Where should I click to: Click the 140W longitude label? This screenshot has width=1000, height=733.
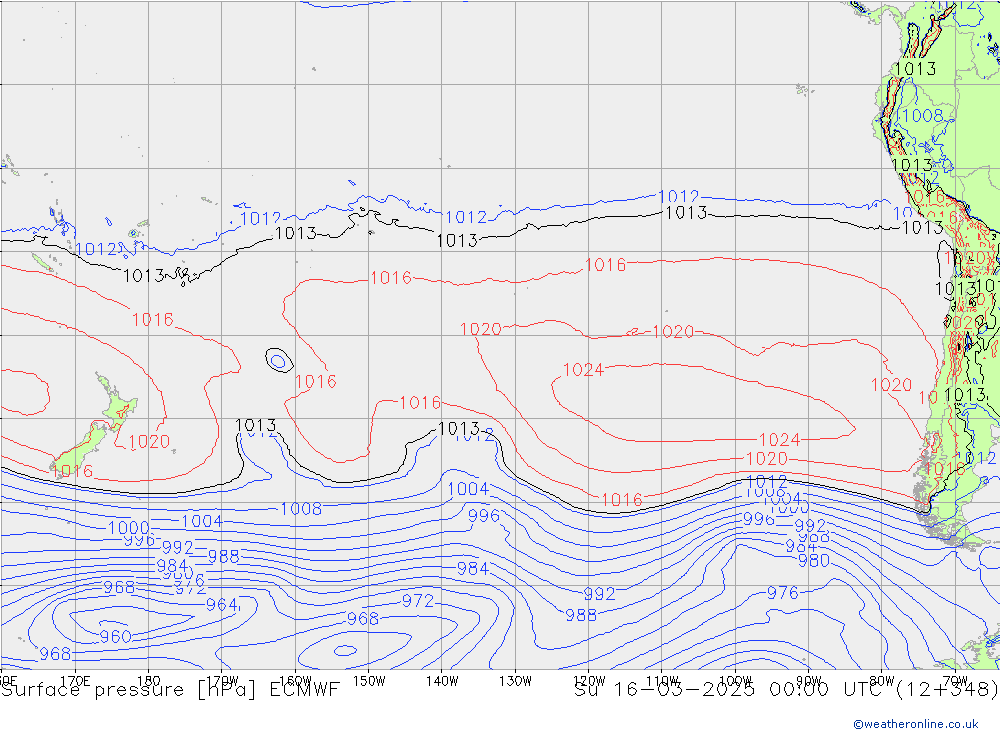click(442, 681)
